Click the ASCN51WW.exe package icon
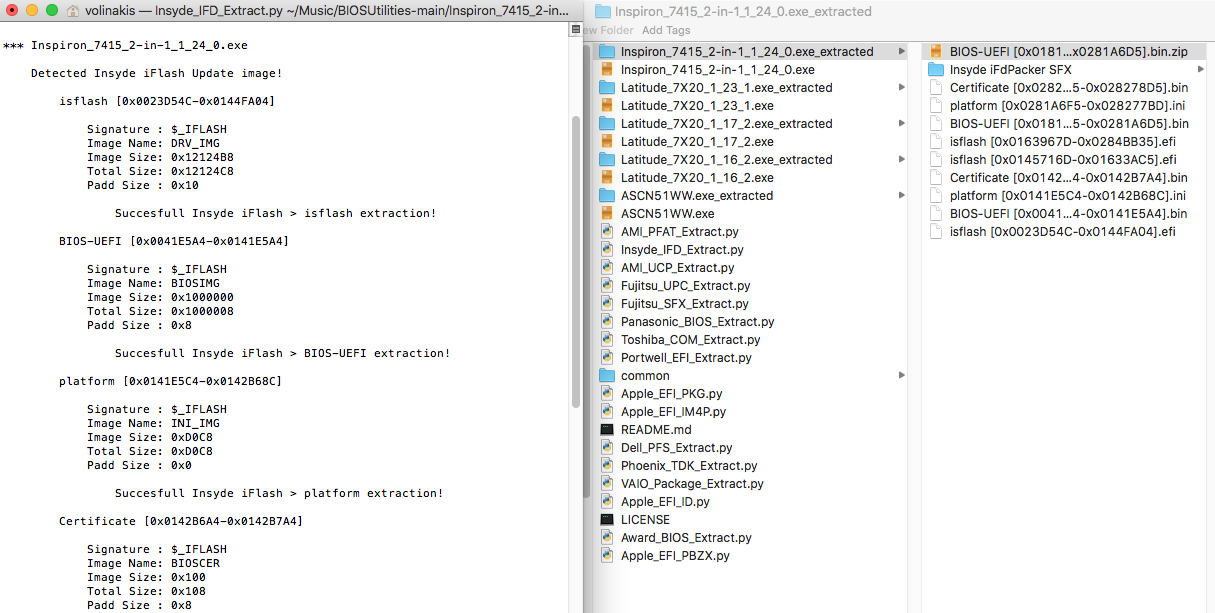Viewport: 1215px width, 613px height. pos(607,214)
